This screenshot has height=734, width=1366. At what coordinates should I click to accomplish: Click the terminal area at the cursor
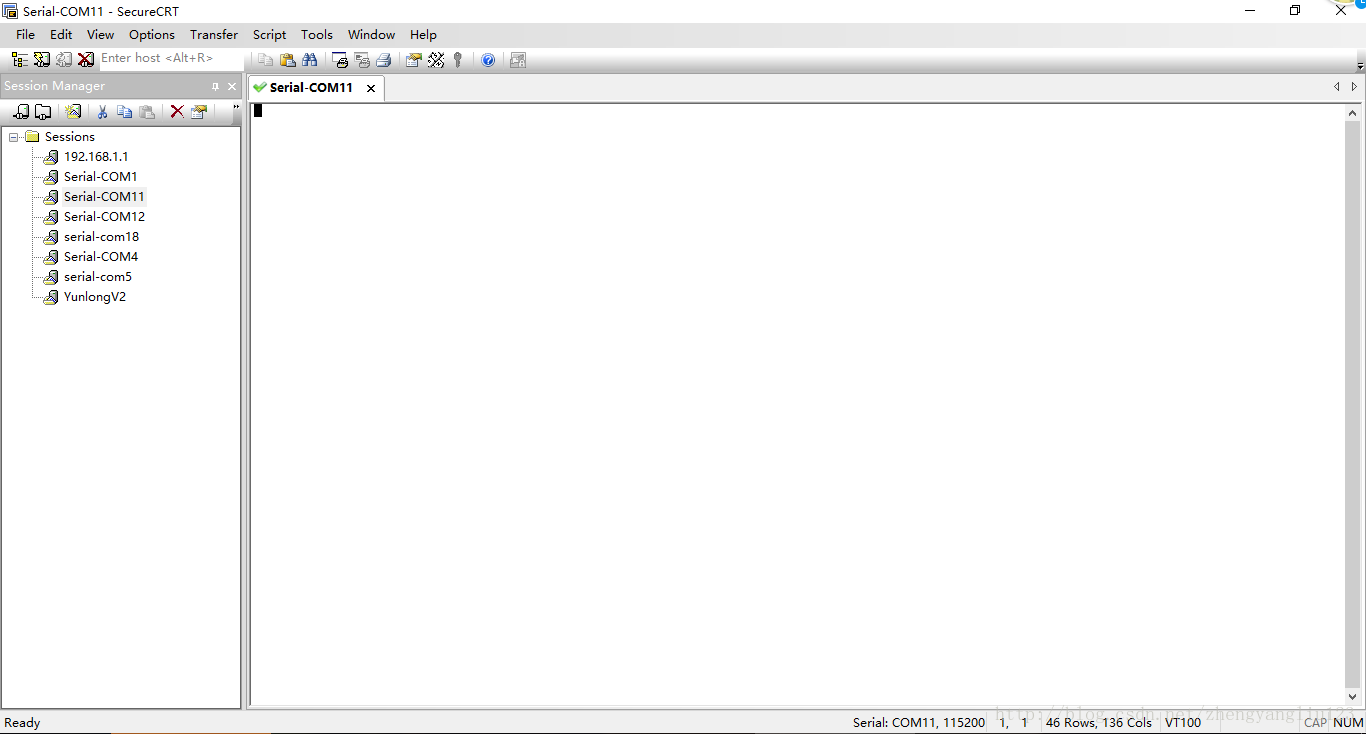click(258, 111)
